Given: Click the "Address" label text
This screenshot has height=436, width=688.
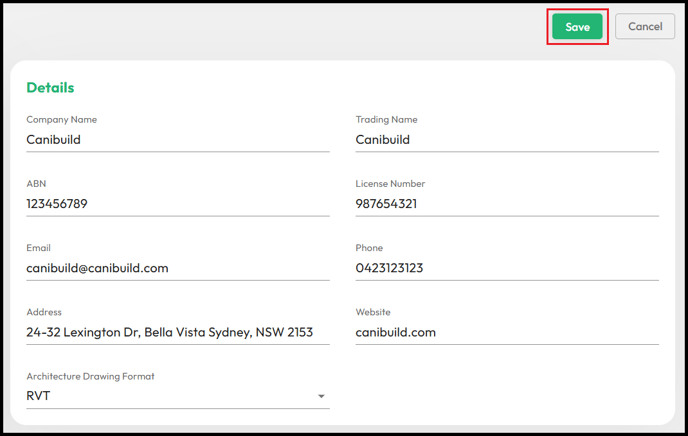Looking at the screenshot, I should pos(44,312).
